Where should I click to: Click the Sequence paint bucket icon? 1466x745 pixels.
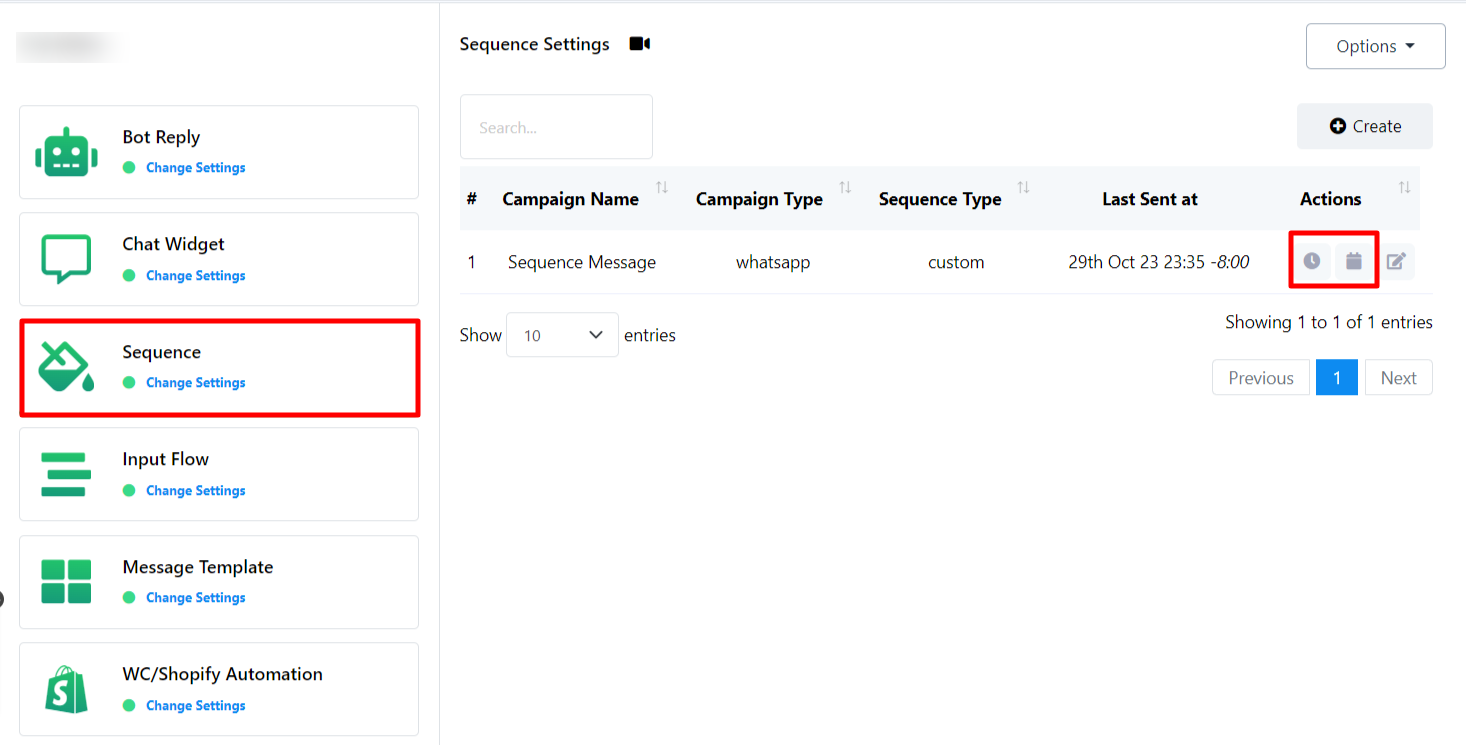point(66,367)
